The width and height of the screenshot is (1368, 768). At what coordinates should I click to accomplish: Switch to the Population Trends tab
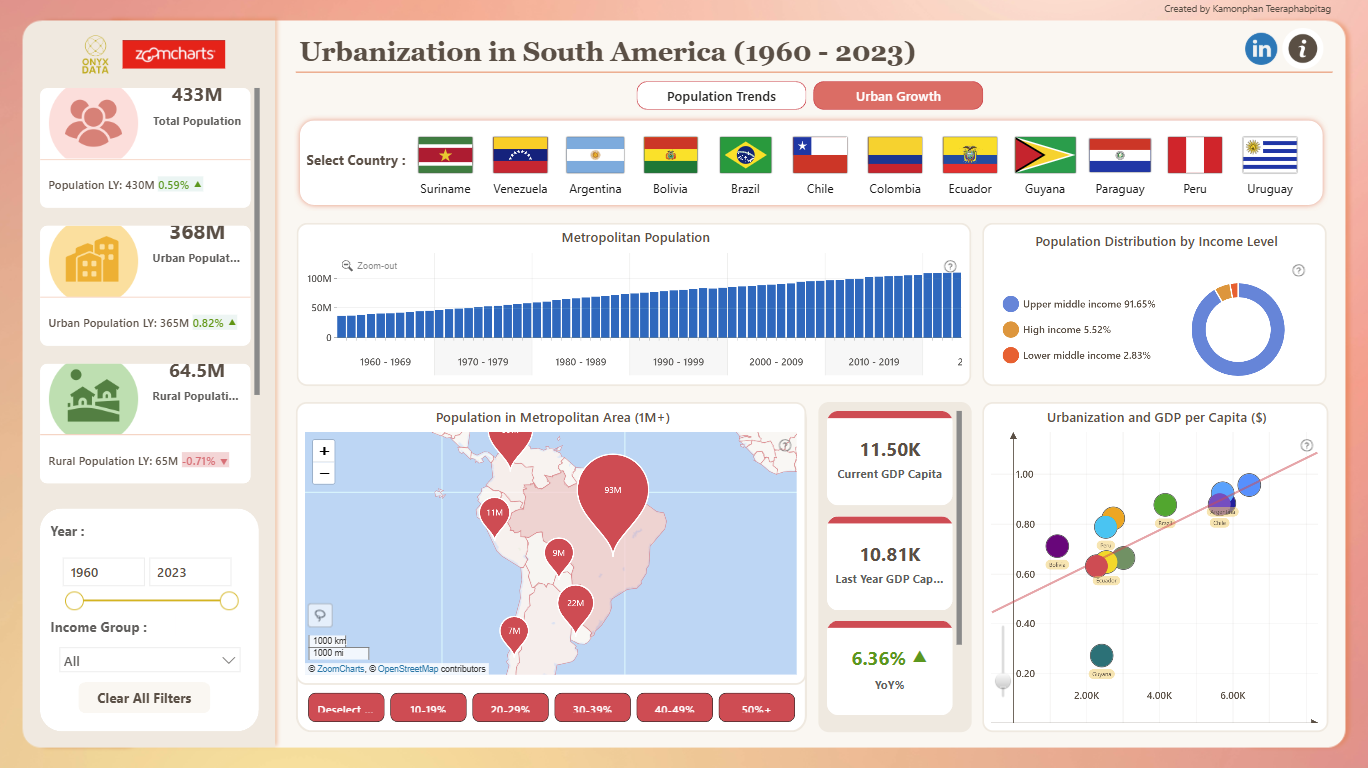click(x=721, y=96)
